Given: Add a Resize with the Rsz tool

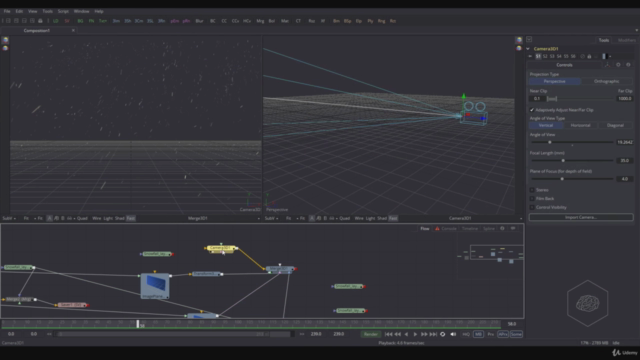Looking at the screenshot, I should [312, 21].
